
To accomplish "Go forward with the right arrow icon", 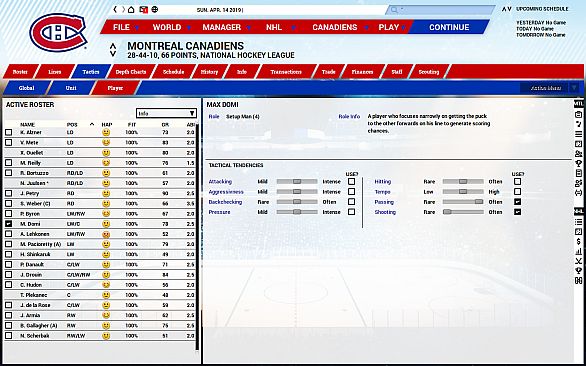I will (x=123, y=10).
